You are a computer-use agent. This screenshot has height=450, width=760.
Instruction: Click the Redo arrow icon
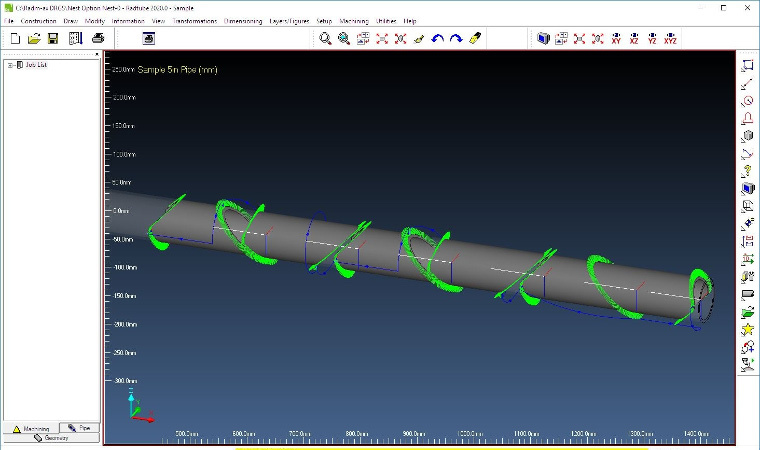[456, 38]
